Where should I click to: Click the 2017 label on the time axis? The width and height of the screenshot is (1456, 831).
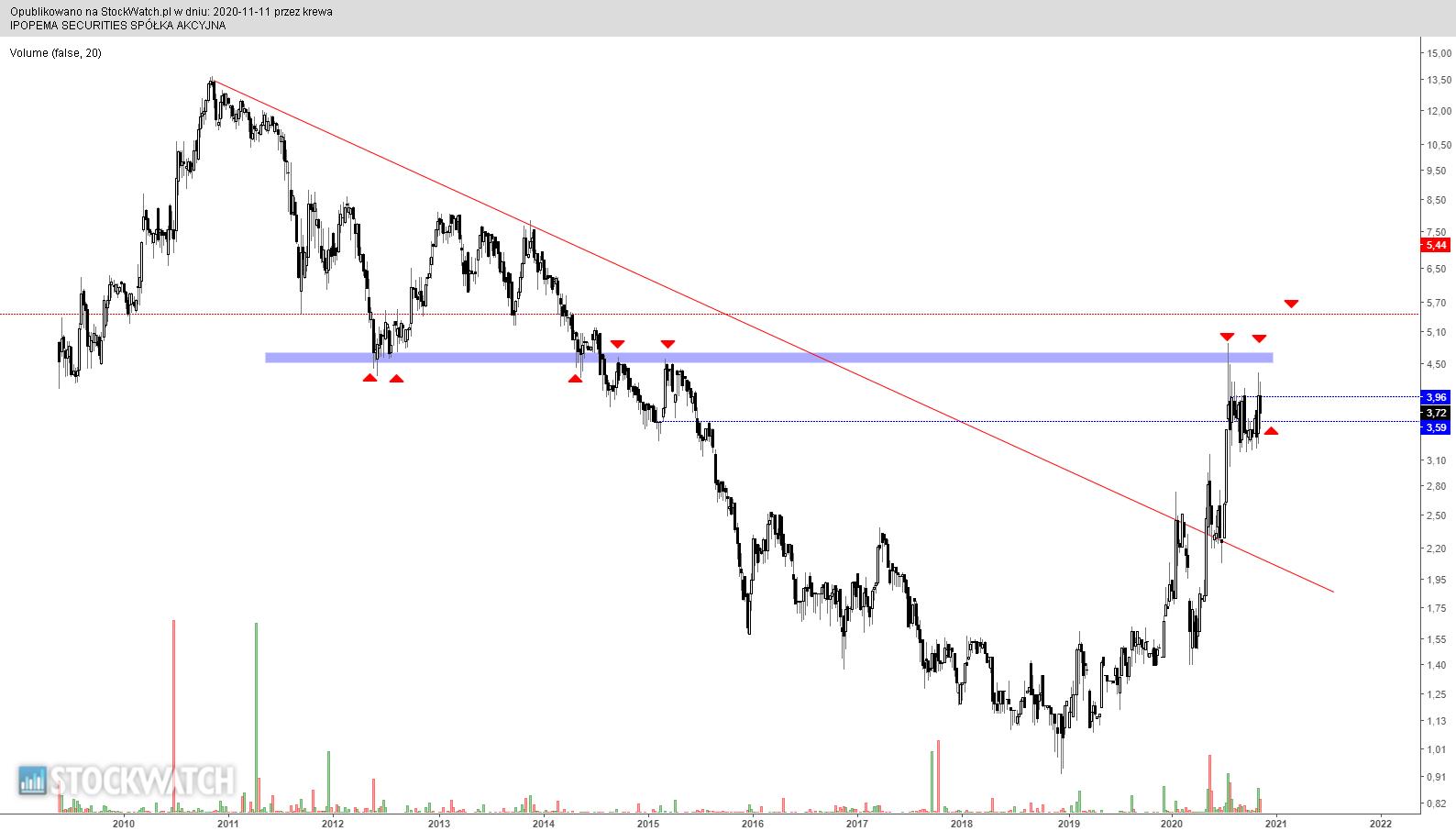857,824
